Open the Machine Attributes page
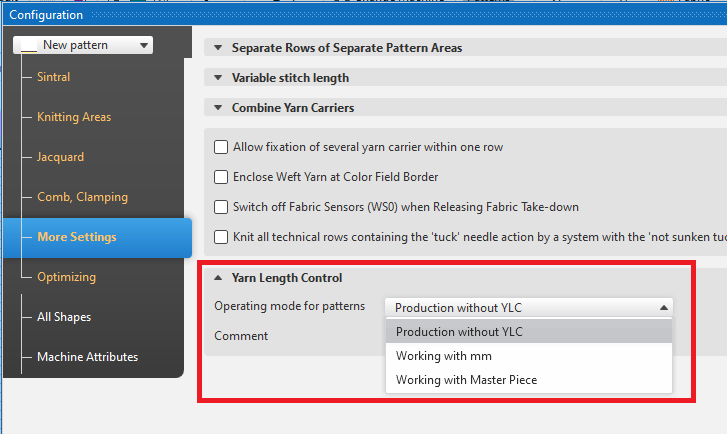The width and height of the screenshot is (727, 434). (x=87, y=357)
